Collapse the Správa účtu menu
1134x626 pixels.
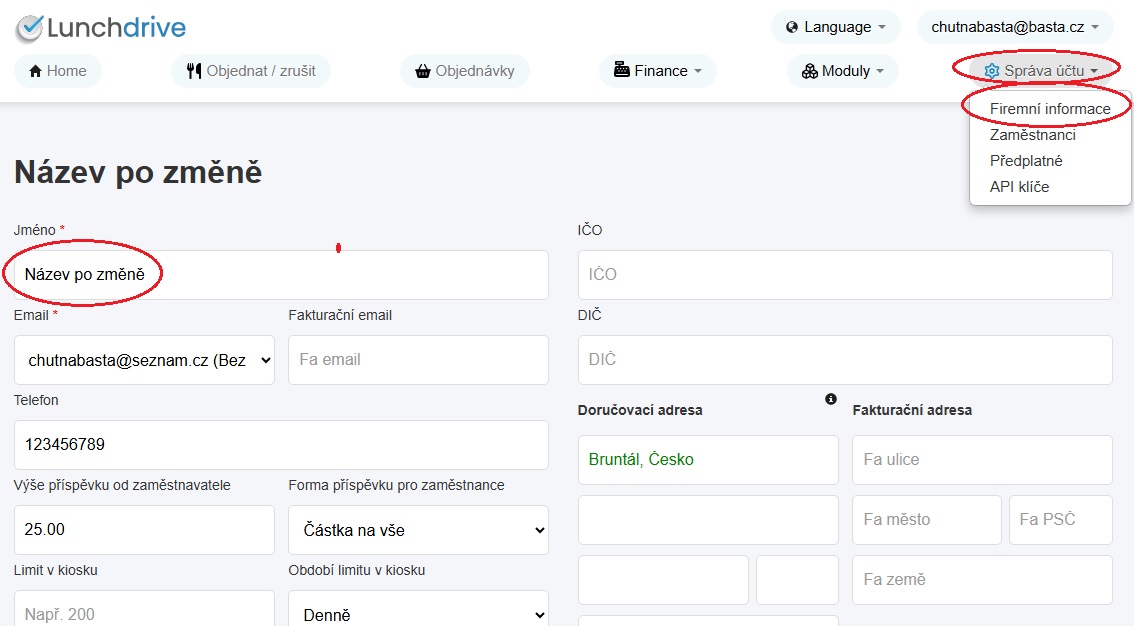(1040, 71)
